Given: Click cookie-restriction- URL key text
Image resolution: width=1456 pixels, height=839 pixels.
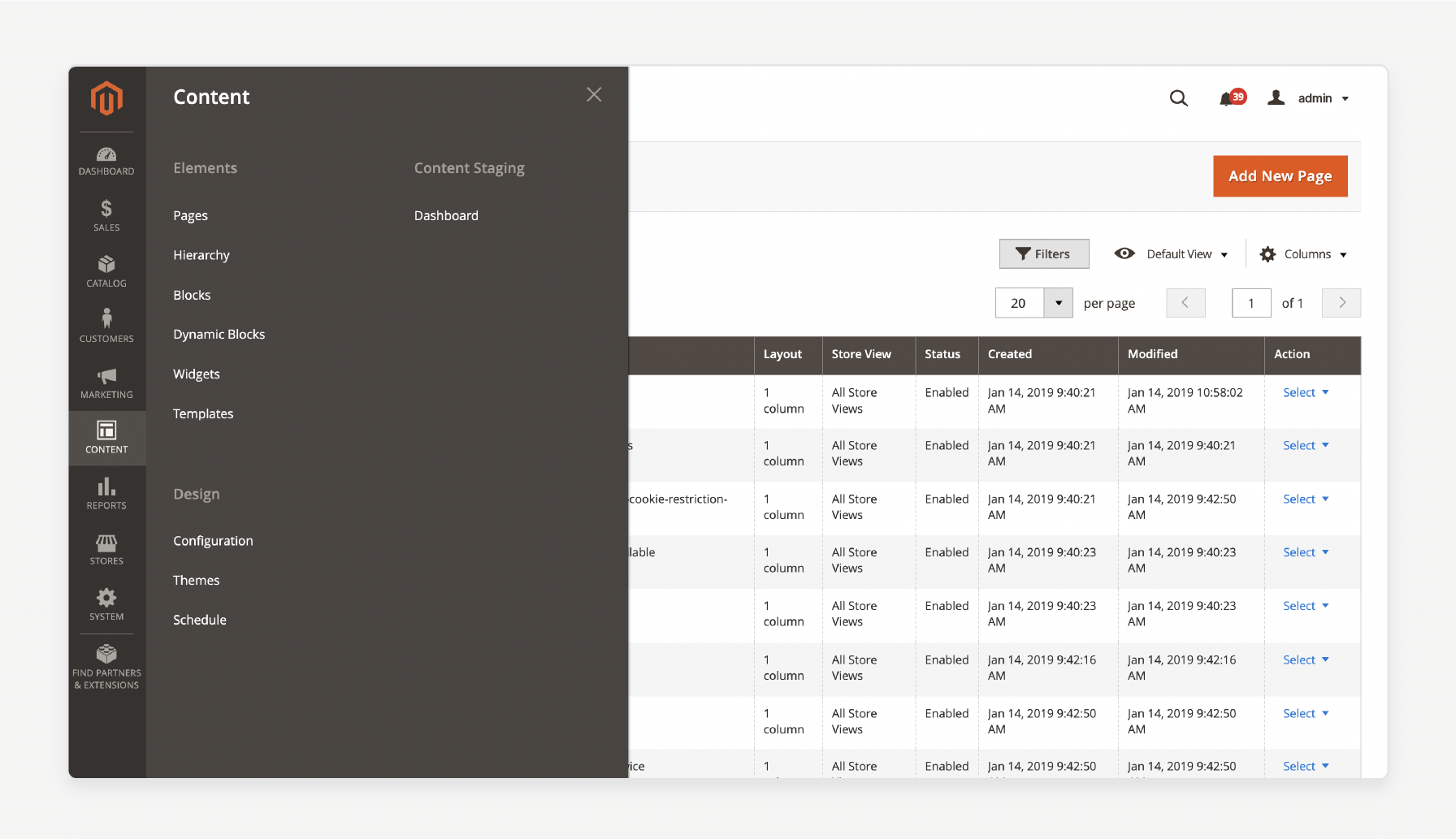Looking at the screenshot, I should (678, 499).
